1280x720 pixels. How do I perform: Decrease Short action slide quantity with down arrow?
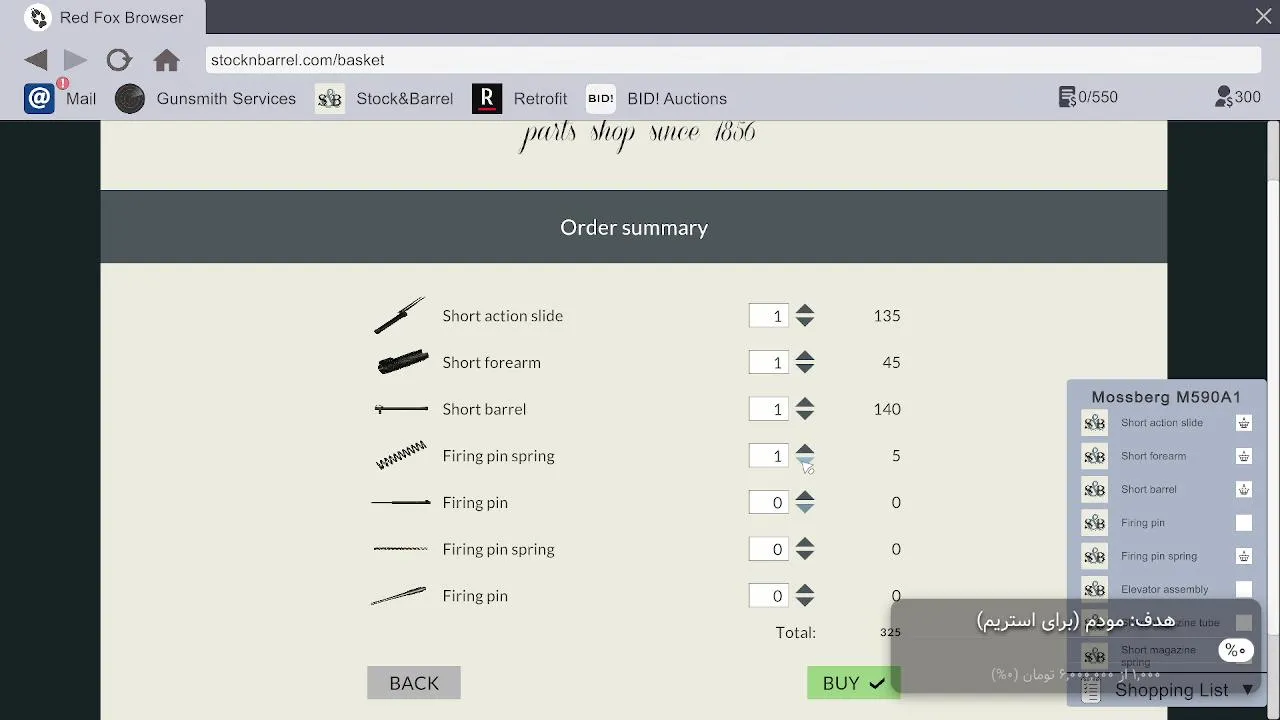(x=805, y=322)
